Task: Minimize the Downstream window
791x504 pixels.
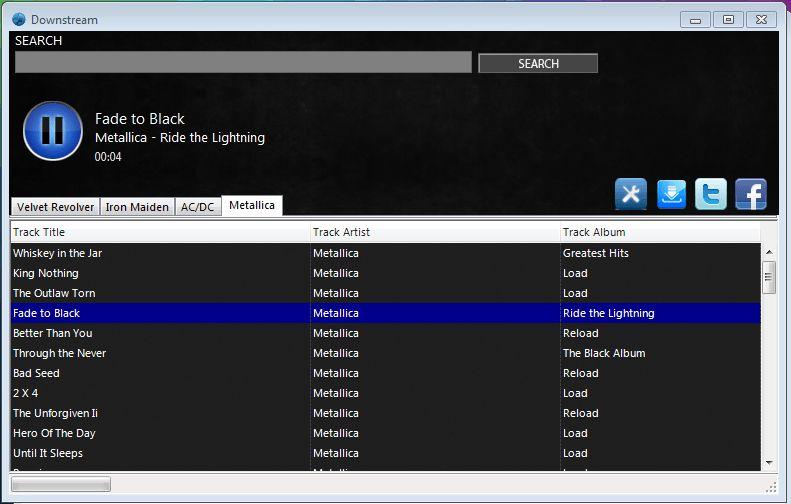Action: coord(695,20)
